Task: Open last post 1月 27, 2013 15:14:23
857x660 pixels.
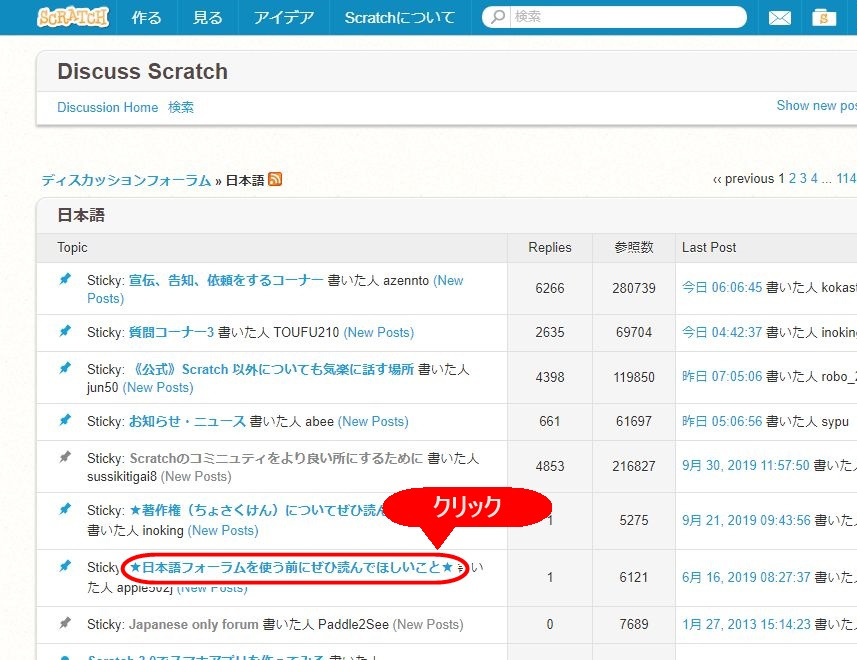Action: pyautogui.click(x=746, y=624)
